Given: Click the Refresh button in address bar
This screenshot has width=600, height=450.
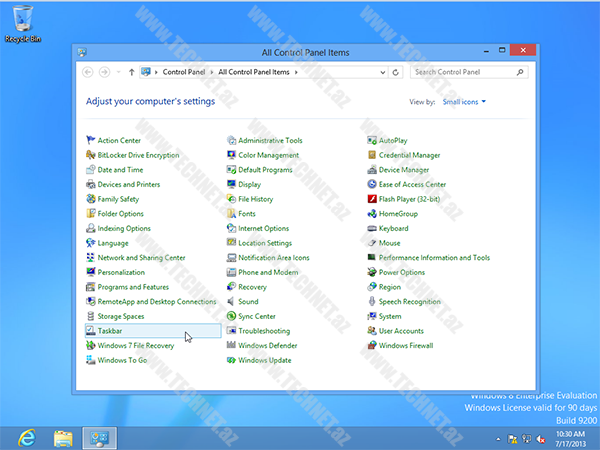Looking at the screenshot, I should [x=396, y=72].
